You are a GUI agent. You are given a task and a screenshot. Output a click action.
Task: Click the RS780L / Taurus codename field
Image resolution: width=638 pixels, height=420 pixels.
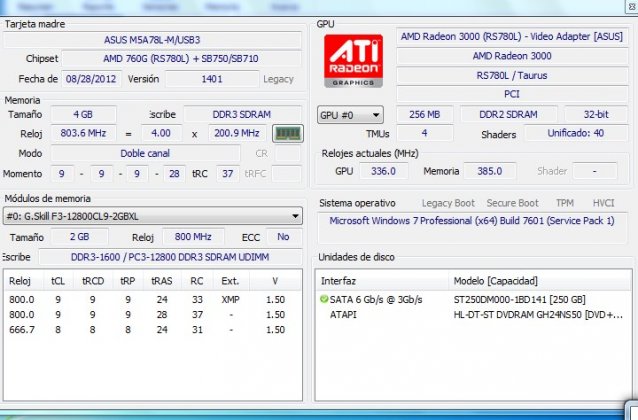(x=512, y=75)
